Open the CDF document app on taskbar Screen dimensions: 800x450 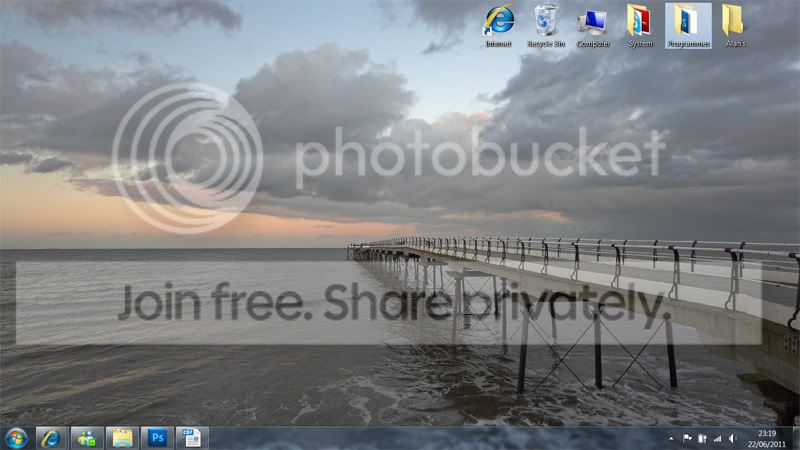tap(190, 437)
